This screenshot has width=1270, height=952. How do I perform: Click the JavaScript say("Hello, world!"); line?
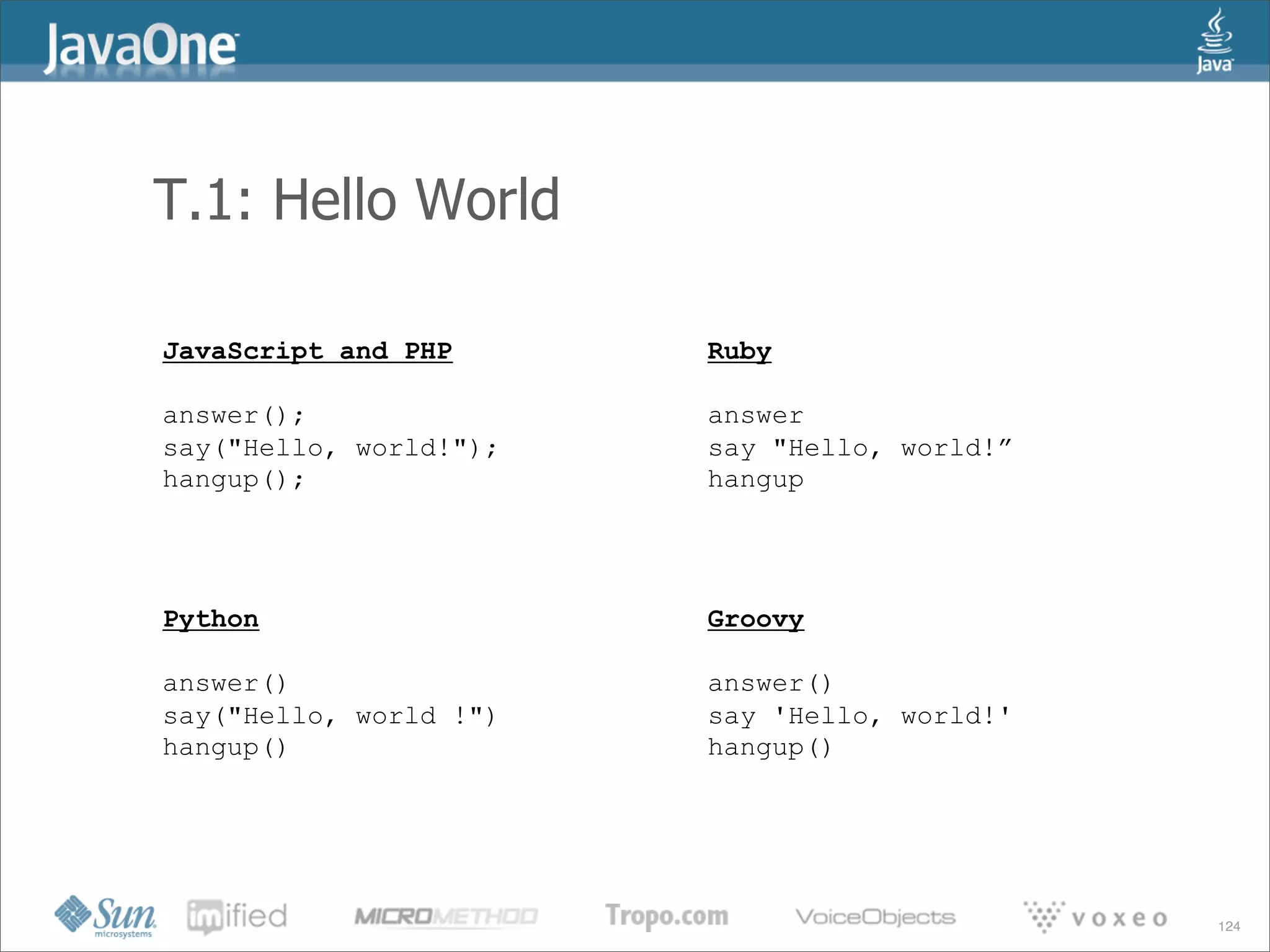[329, 448]
